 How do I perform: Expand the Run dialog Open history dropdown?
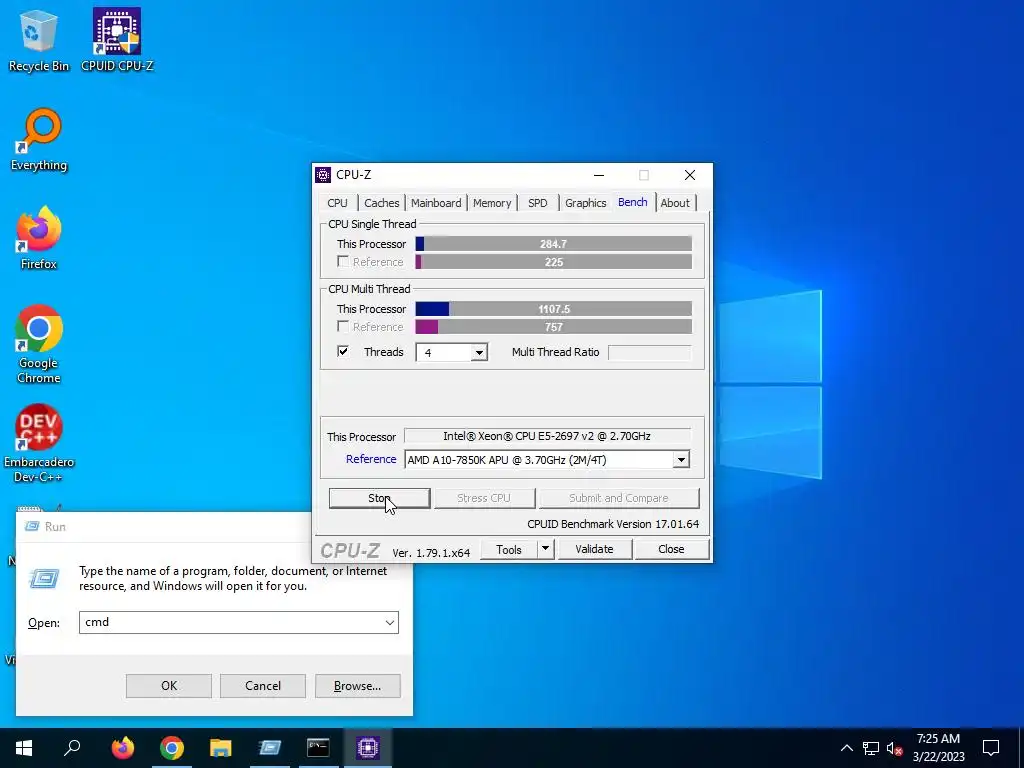pyautogui.click(x=390, y=622)
